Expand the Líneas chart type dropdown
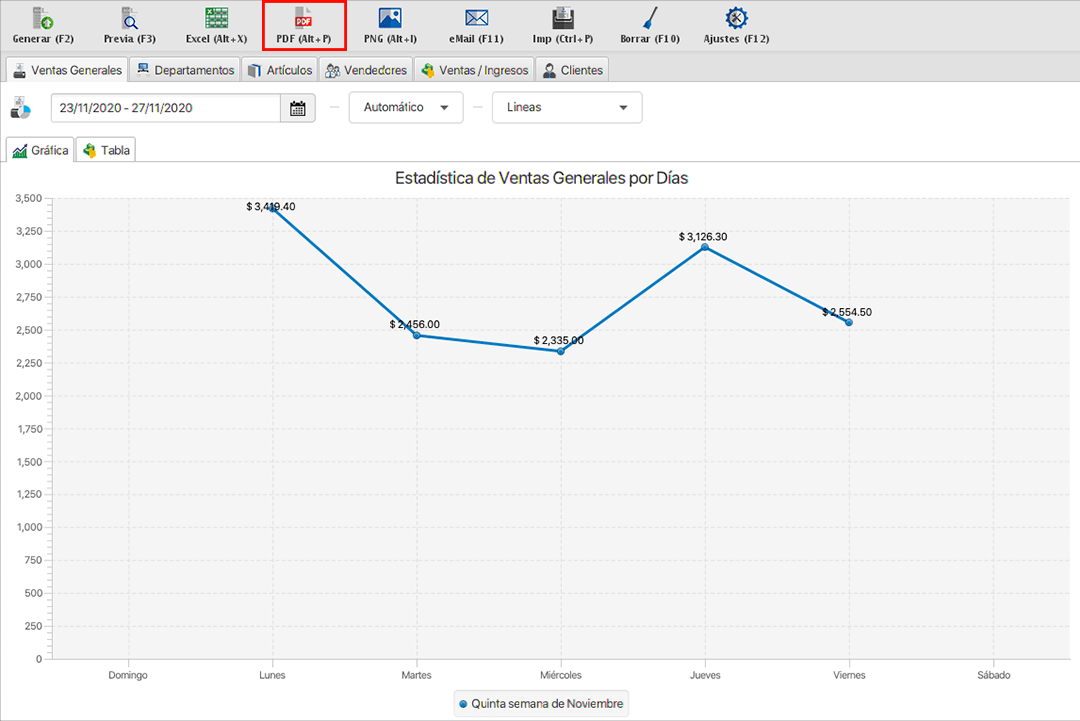 pyautogui.click(x=567, y=108)
